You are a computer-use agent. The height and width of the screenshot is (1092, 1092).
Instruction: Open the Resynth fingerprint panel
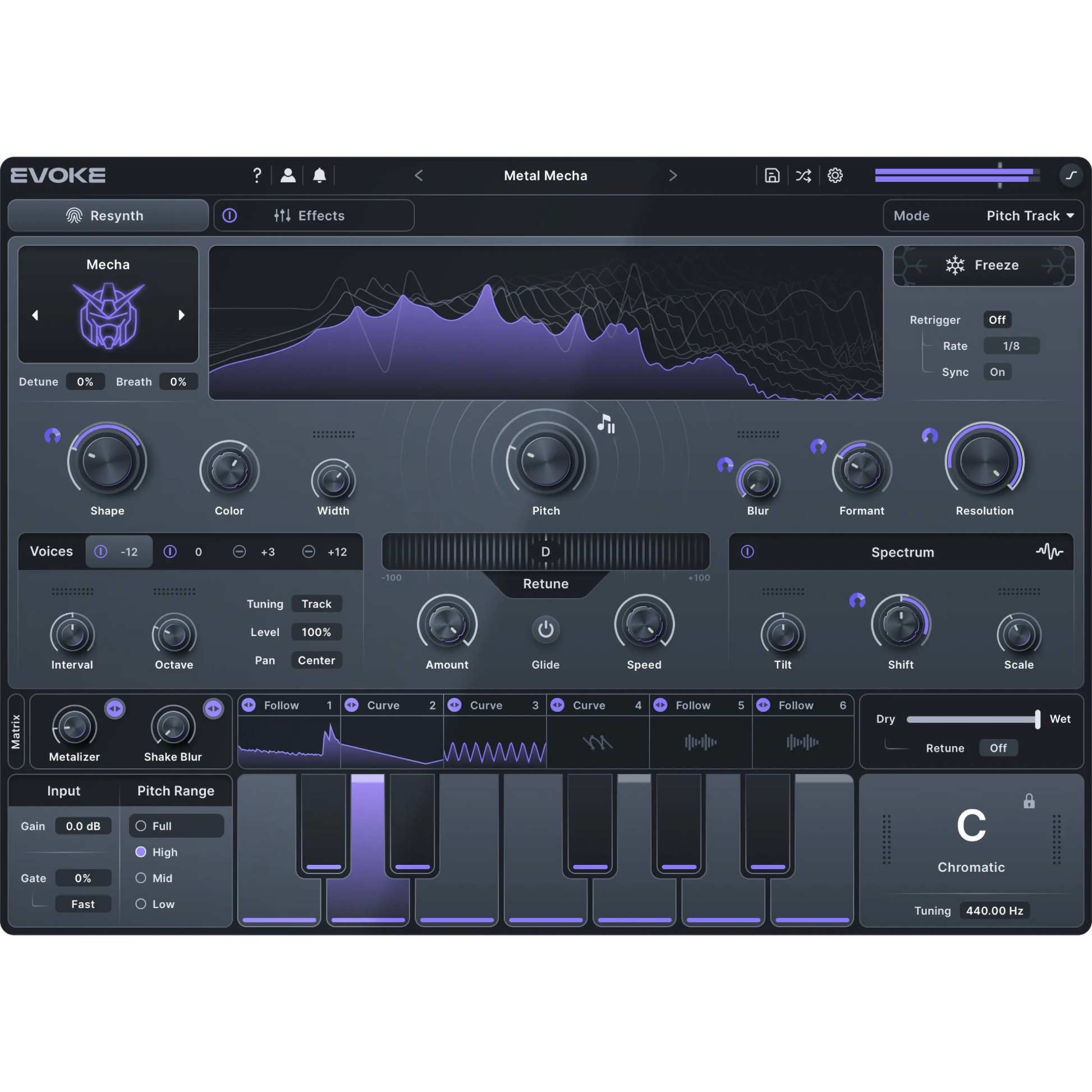tap(108, 215)
